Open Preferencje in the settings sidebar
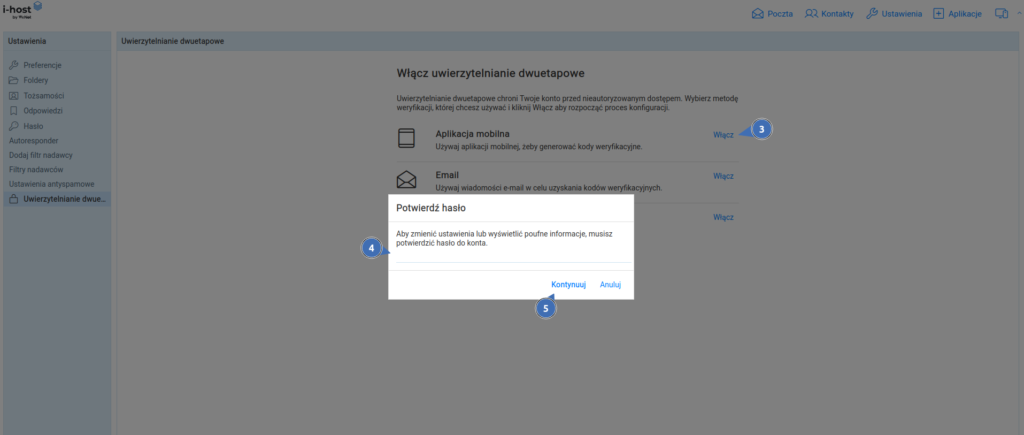Viewport: 1024px width, 435px height. pos(43,64)
